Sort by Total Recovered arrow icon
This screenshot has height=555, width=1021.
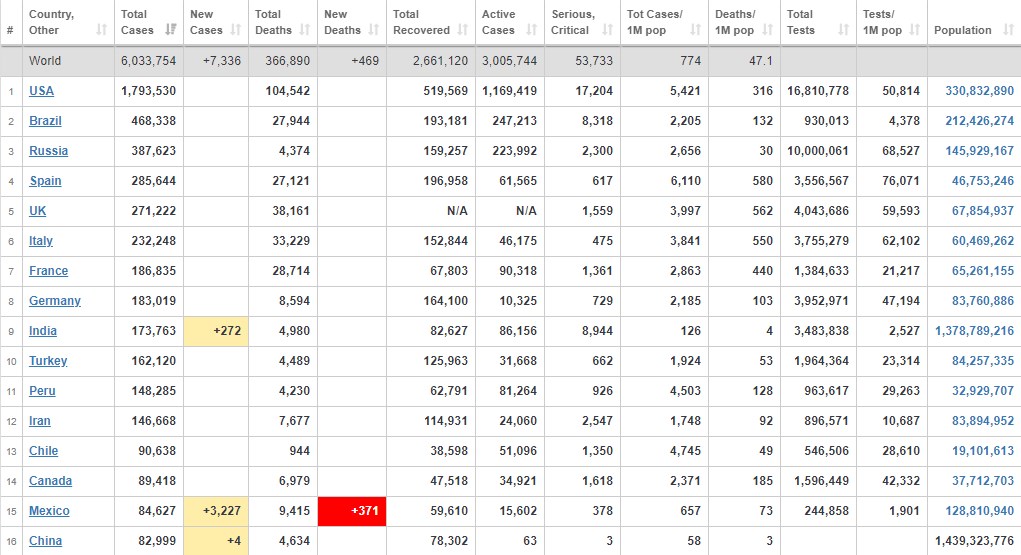tap(463, 30)
